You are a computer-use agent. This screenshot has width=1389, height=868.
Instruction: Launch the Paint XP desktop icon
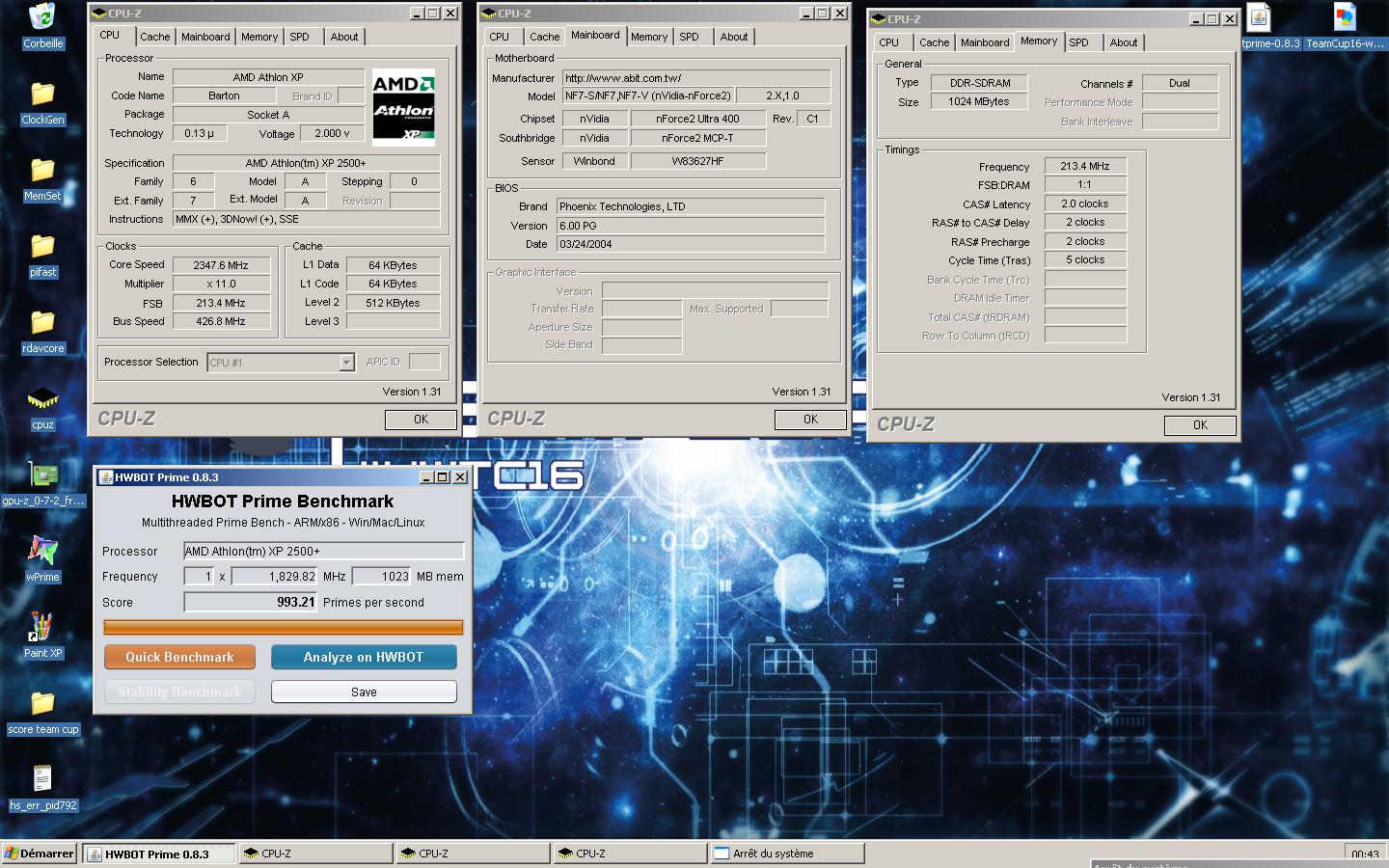(x=42, y=627)
